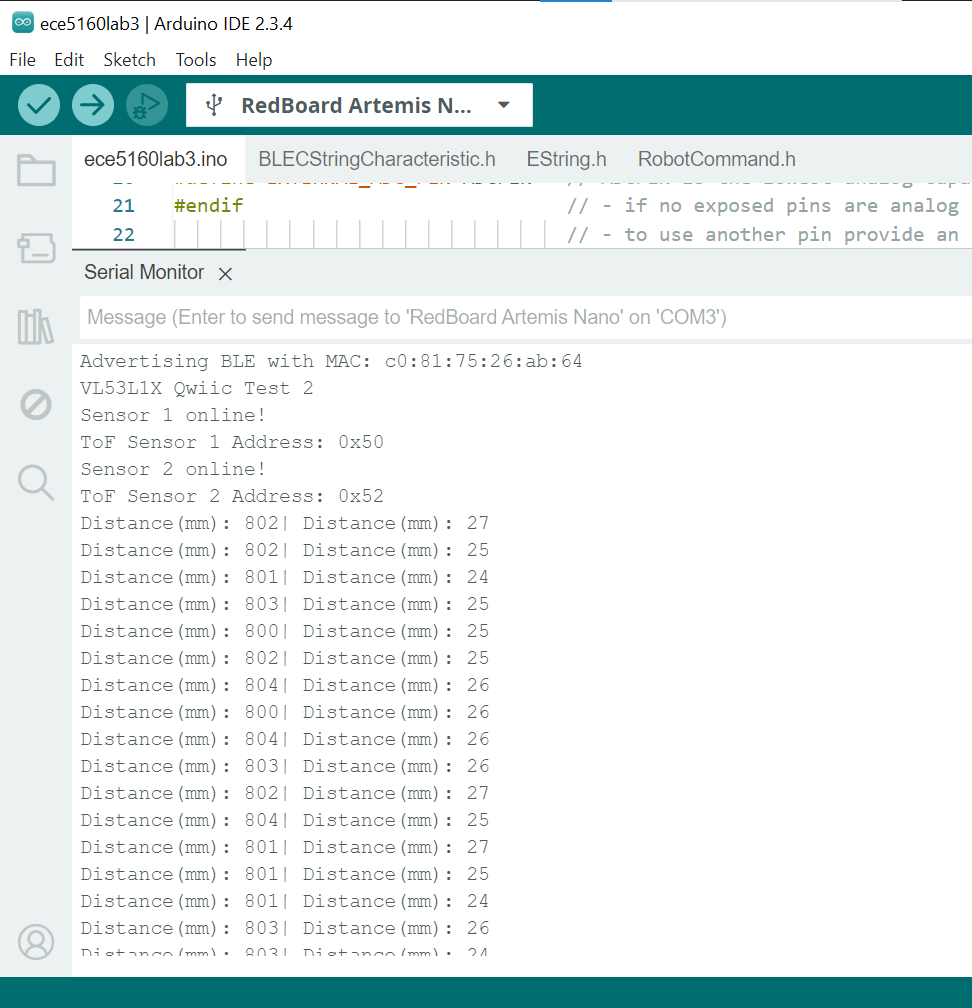The height and width of the screenshot is (1008, 972).
Task: Click the 'Advertising BLE with MAC' output line
Action: (331, 361)
